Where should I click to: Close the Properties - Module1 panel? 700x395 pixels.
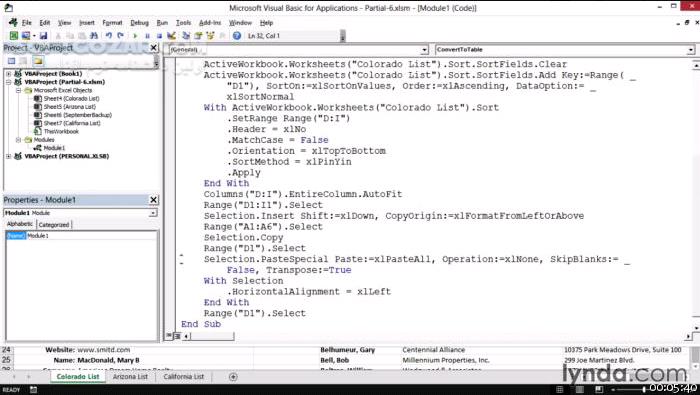click(153, 200)
